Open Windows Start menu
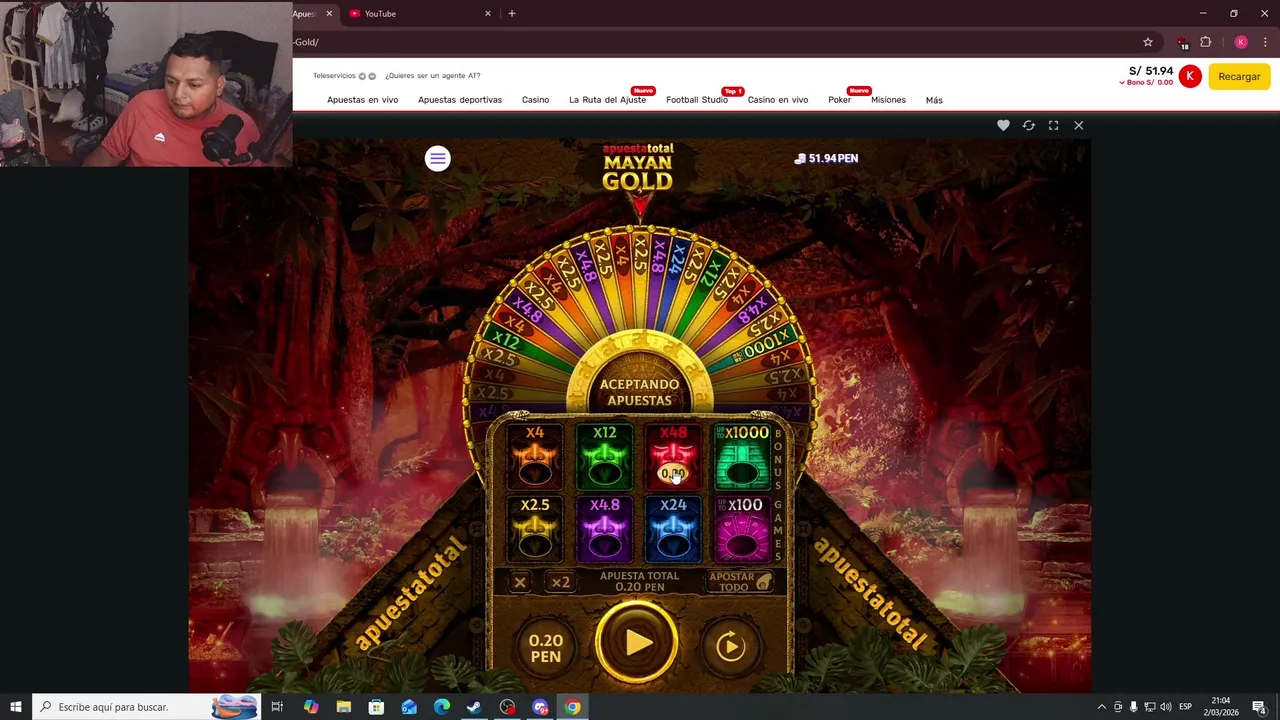This screenshot has width=1280, height=720. pyautogui.click(x=15, y=707)
